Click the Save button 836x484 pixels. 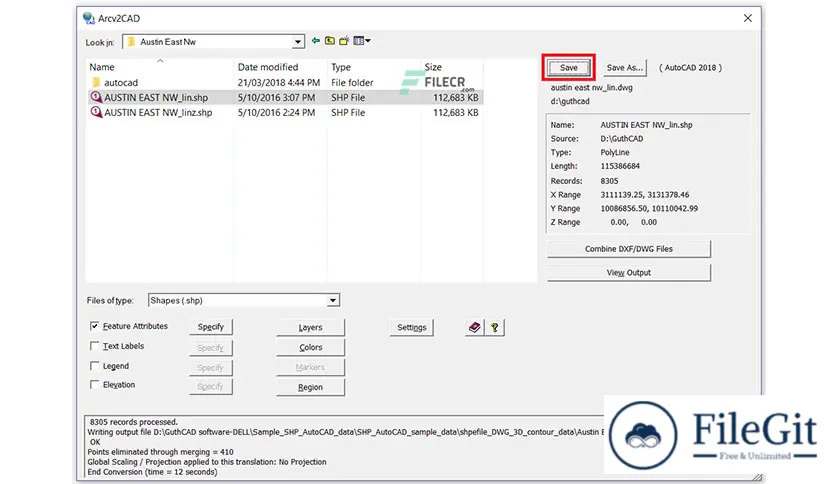(x=568, y=68)
